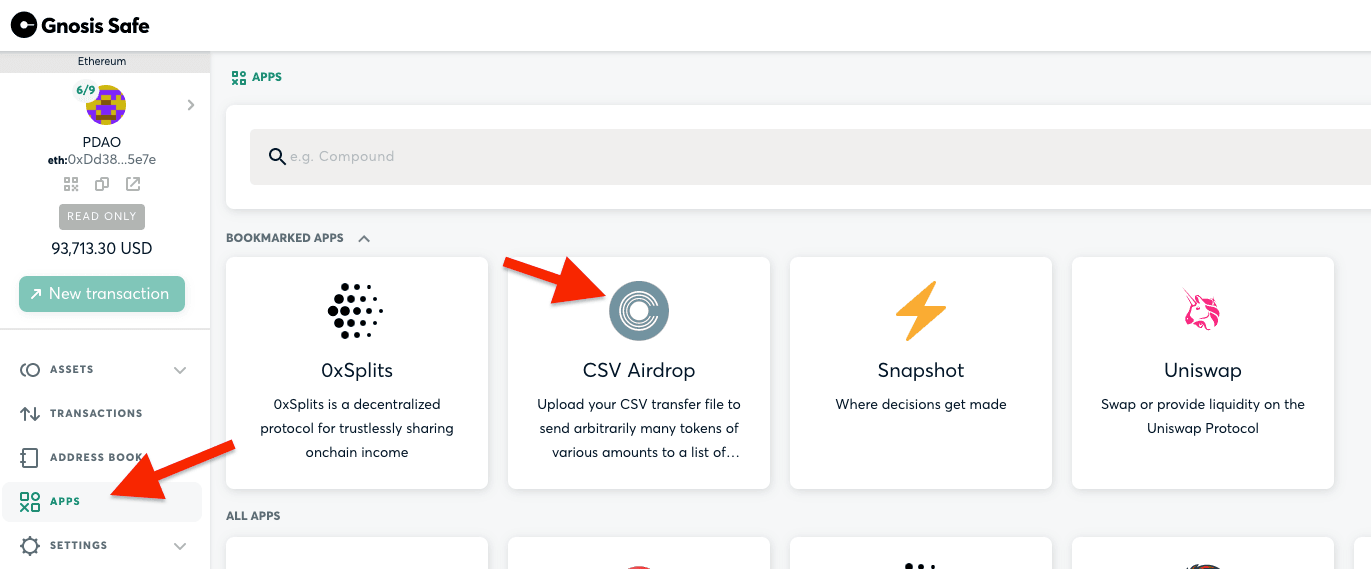
Task: Click the Gnosis Safe logo
Action: coord(80,25)
